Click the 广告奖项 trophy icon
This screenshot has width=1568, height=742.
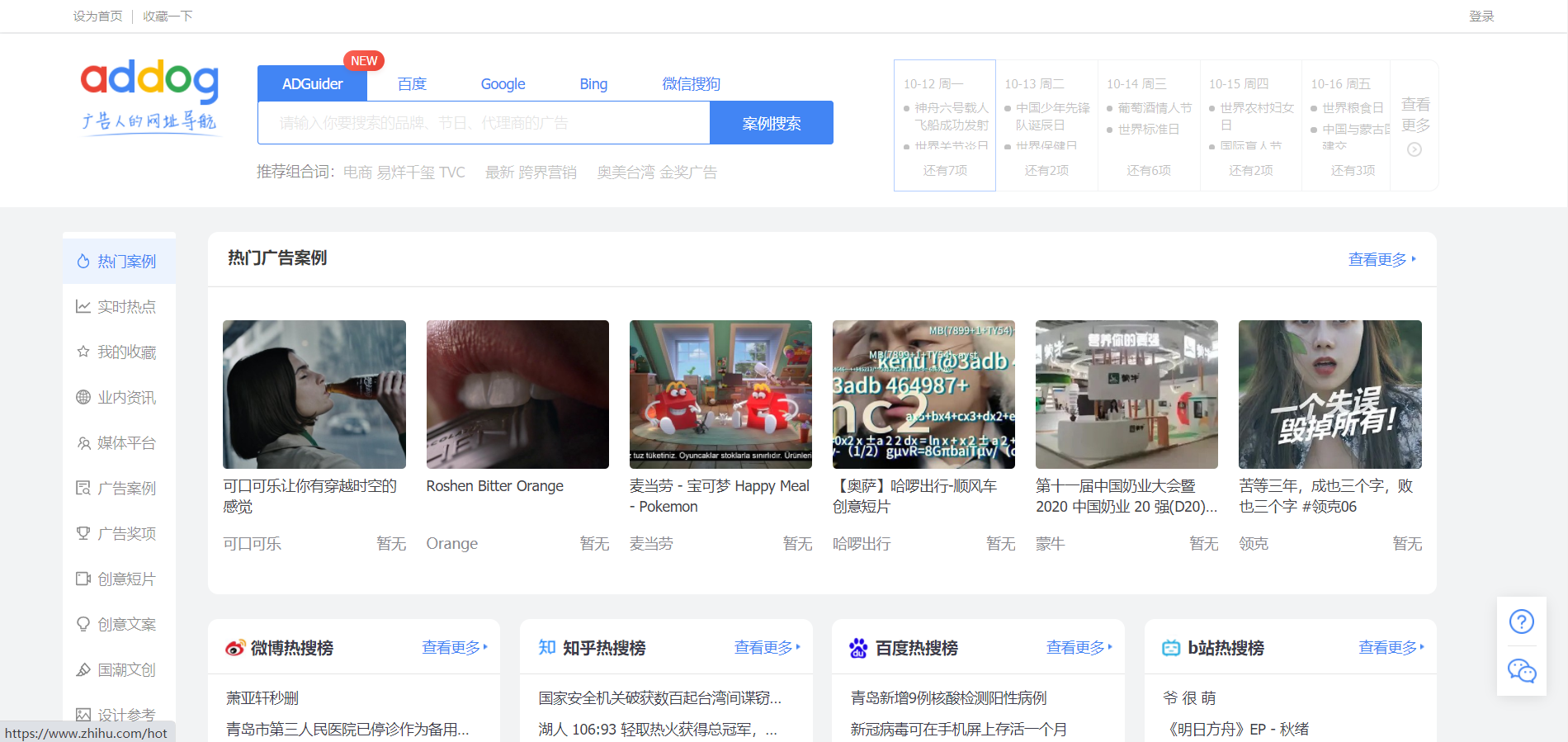click(83, 534)
